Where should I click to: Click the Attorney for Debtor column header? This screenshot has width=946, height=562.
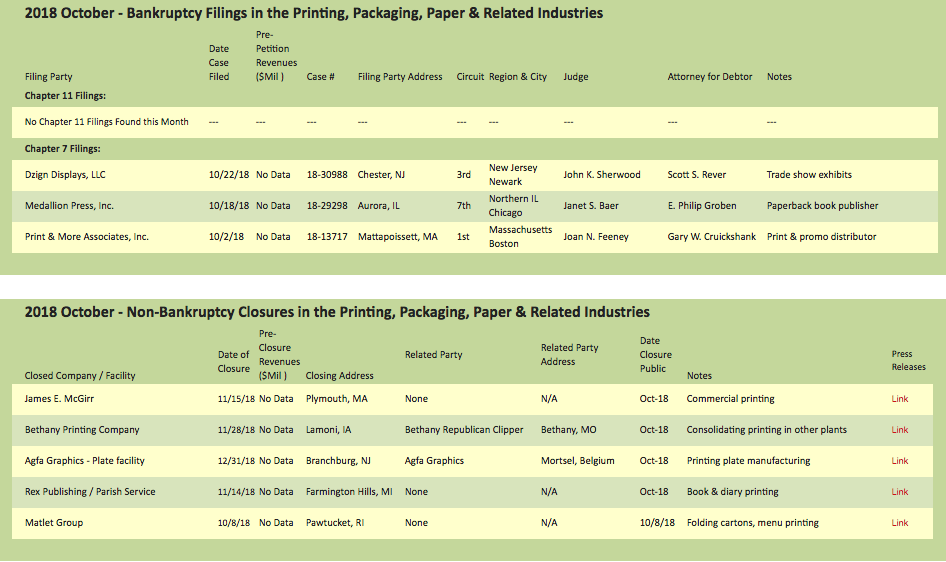pyautogui.click(x=709, y=77)
